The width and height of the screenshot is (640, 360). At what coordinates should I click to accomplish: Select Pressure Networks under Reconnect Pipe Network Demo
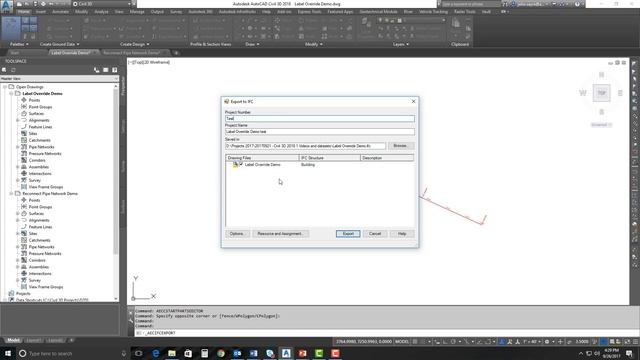point(45,253)
